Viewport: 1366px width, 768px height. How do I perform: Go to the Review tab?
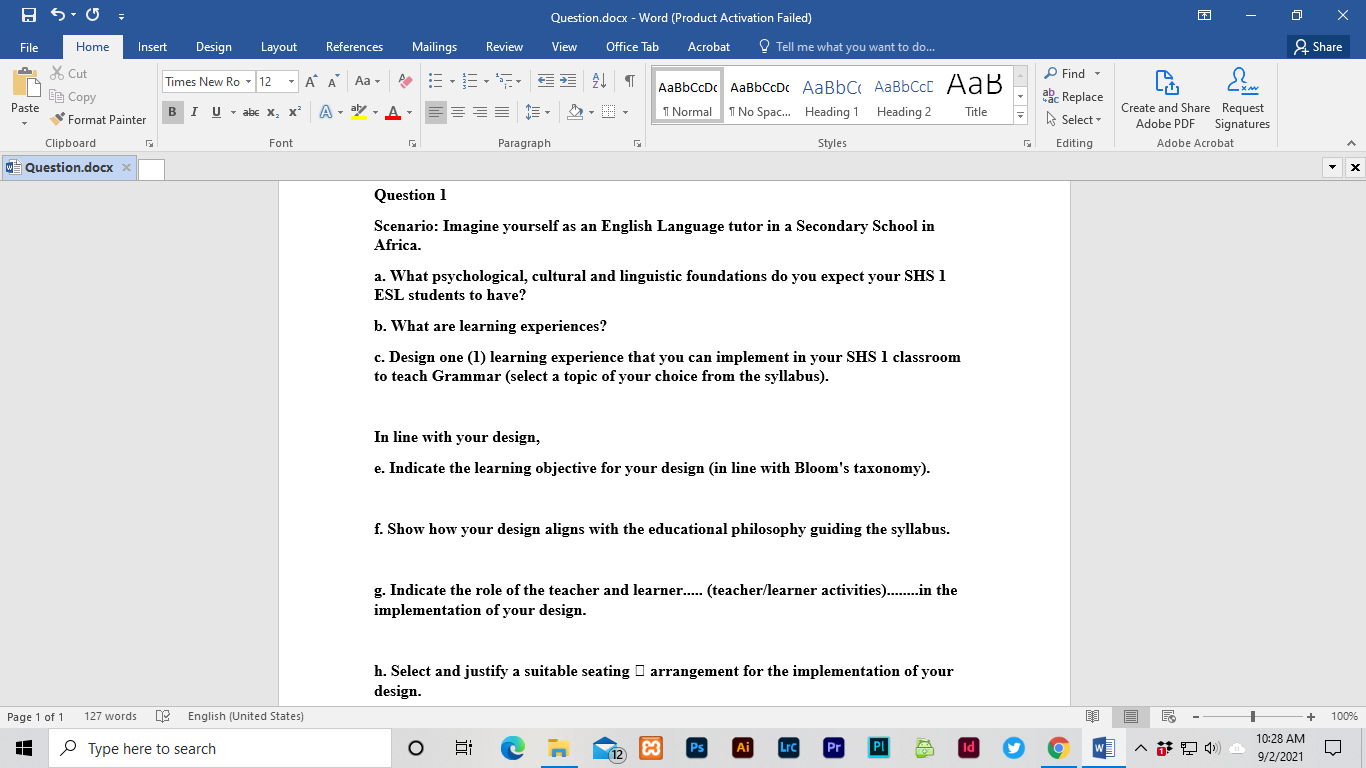click(504, 47)
